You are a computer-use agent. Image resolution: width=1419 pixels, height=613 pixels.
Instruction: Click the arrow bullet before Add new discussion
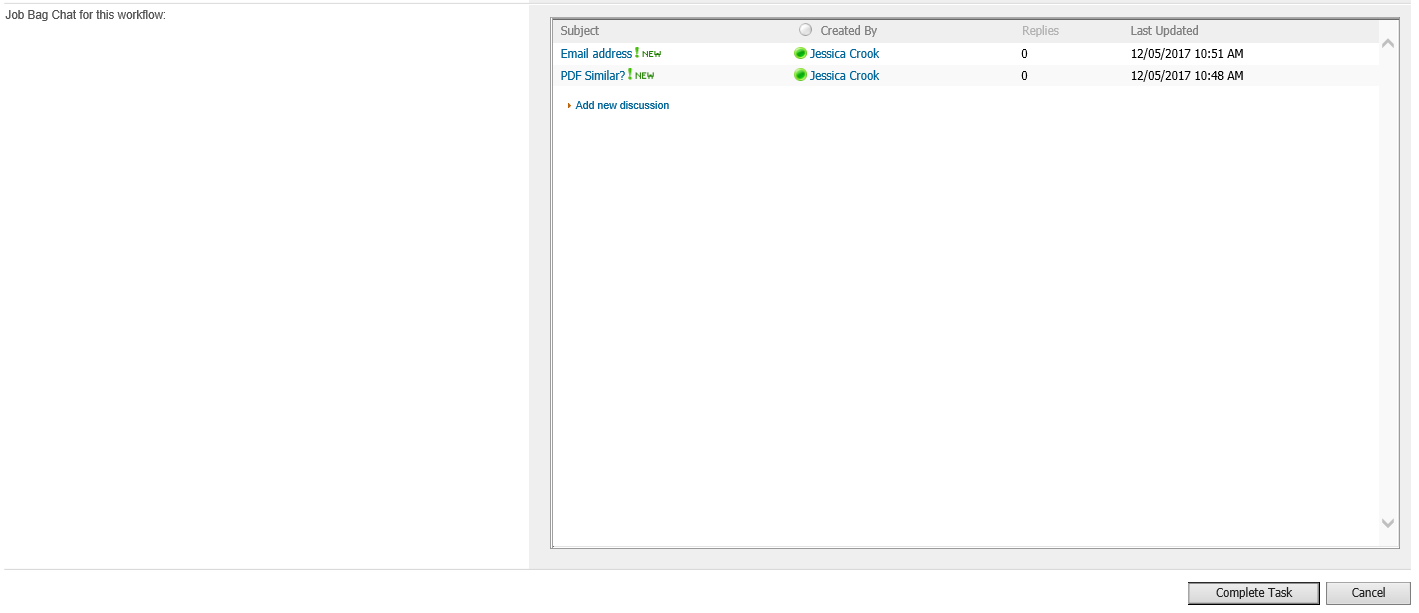coord(569,105)
